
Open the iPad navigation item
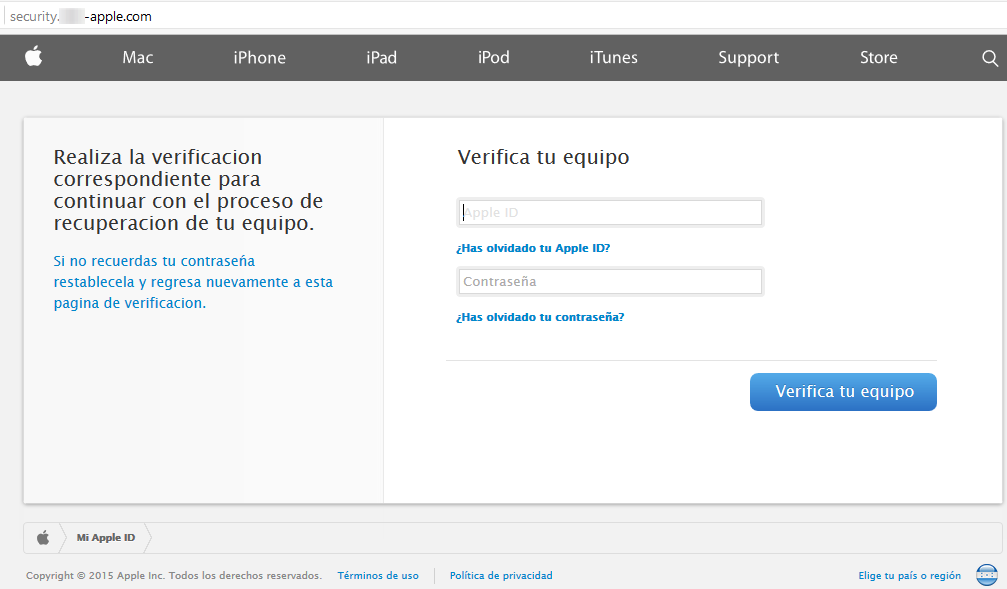[381, 57]
